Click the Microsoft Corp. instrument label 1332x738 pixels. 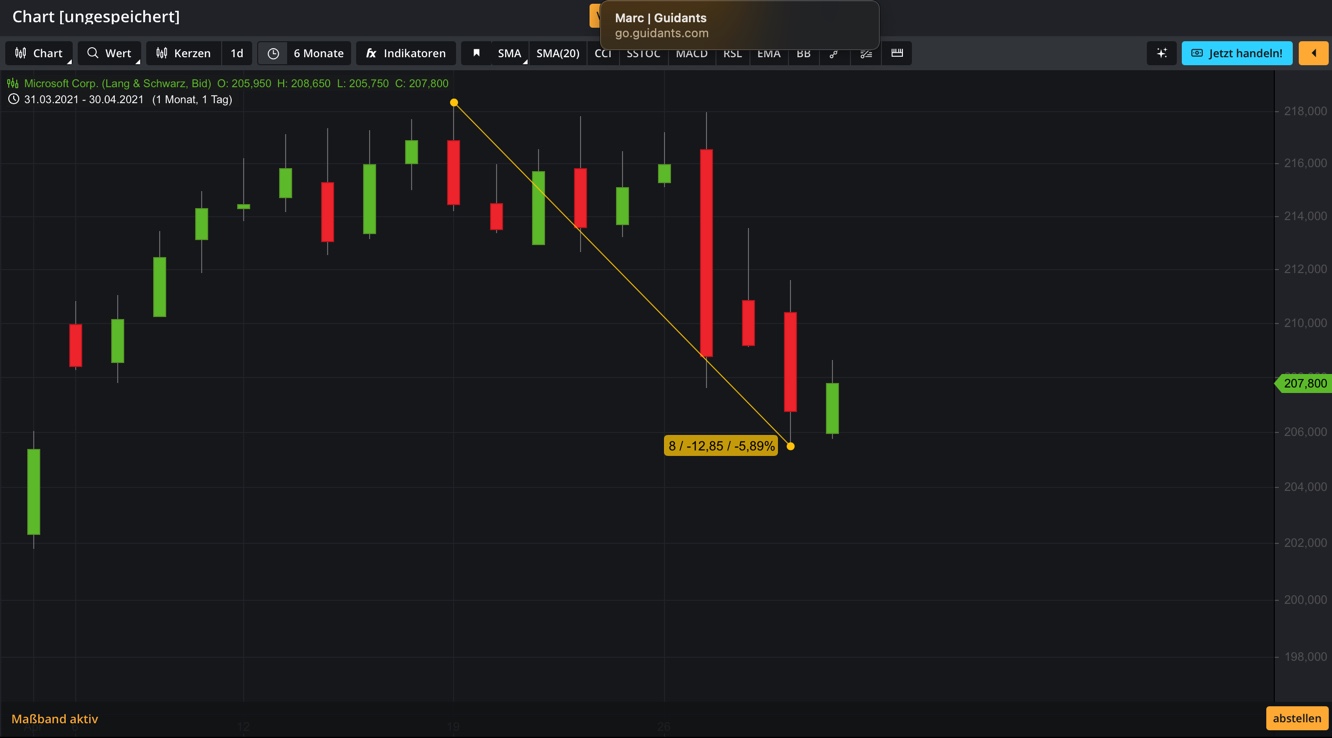[x=117, y=83]
